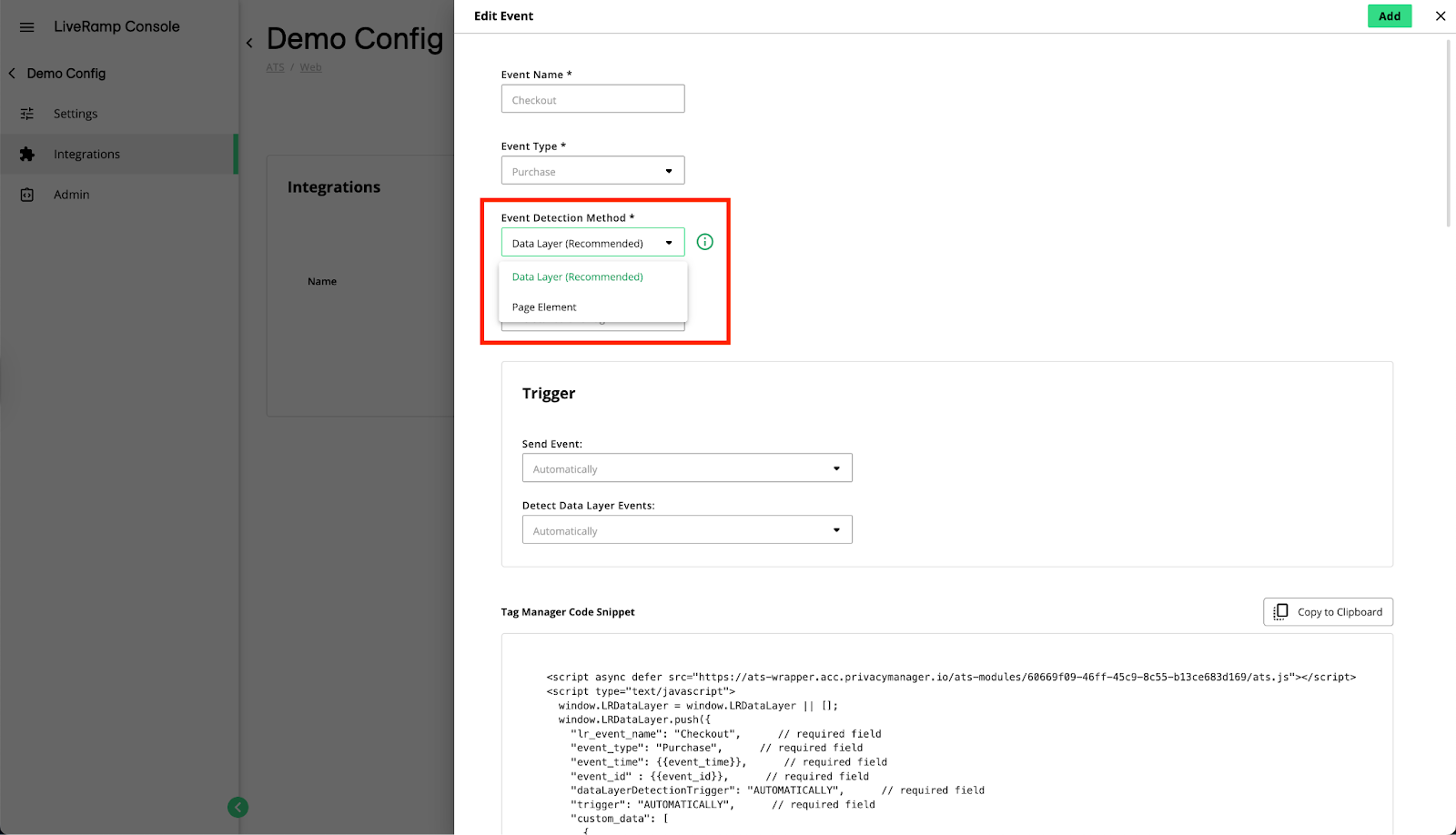This screenshot has width=1456, height=835.
Task: Click the Web breadcrumb link
Action: 310,67
